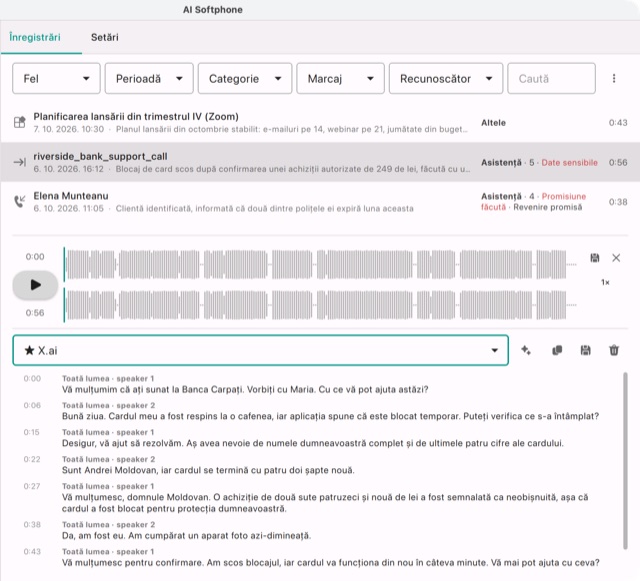Open the Recunoscător filter dropdown
640x581 pixels.
pos(446,78)
